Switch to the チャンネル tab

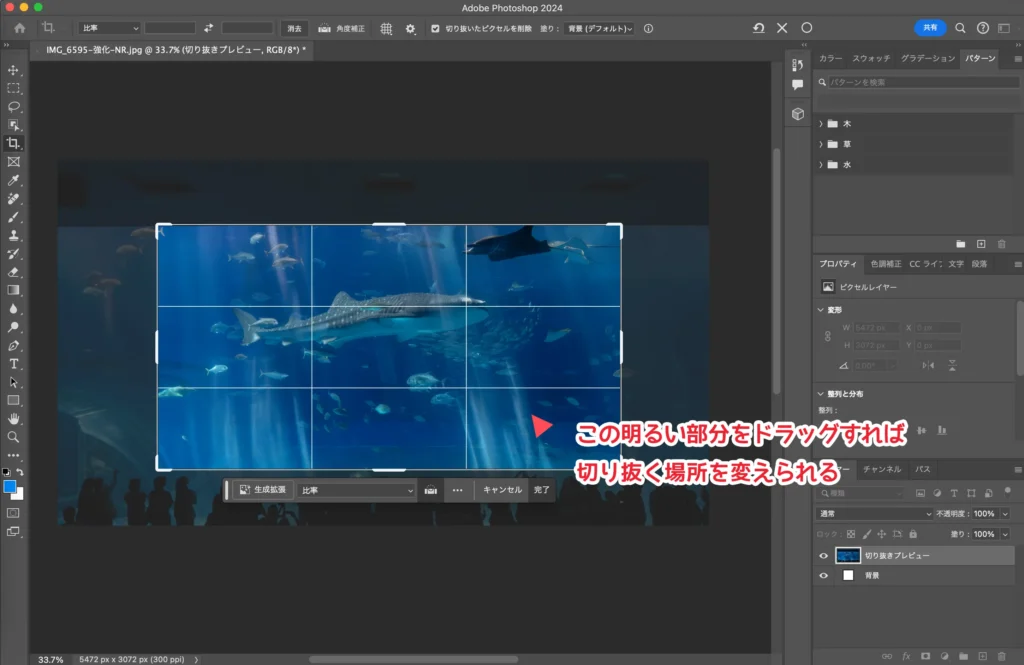881,469
